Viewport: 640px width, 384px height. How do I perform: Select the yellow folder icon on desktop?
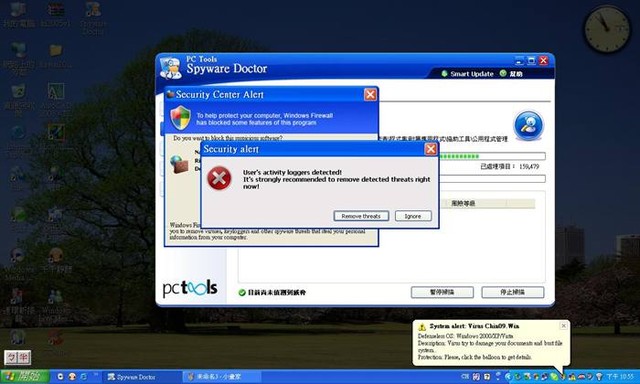pos(55,55)
